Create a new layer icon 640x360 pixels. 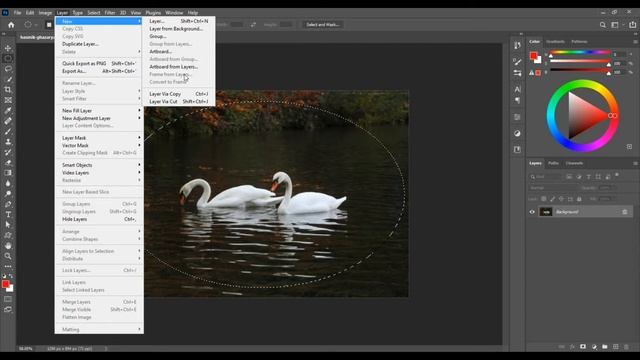(x=616, y=347)
